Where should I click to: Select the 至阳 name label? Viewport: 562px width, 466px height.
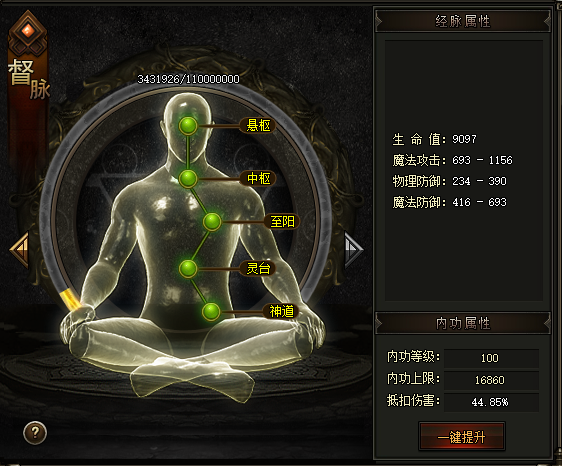click(282, 222)
